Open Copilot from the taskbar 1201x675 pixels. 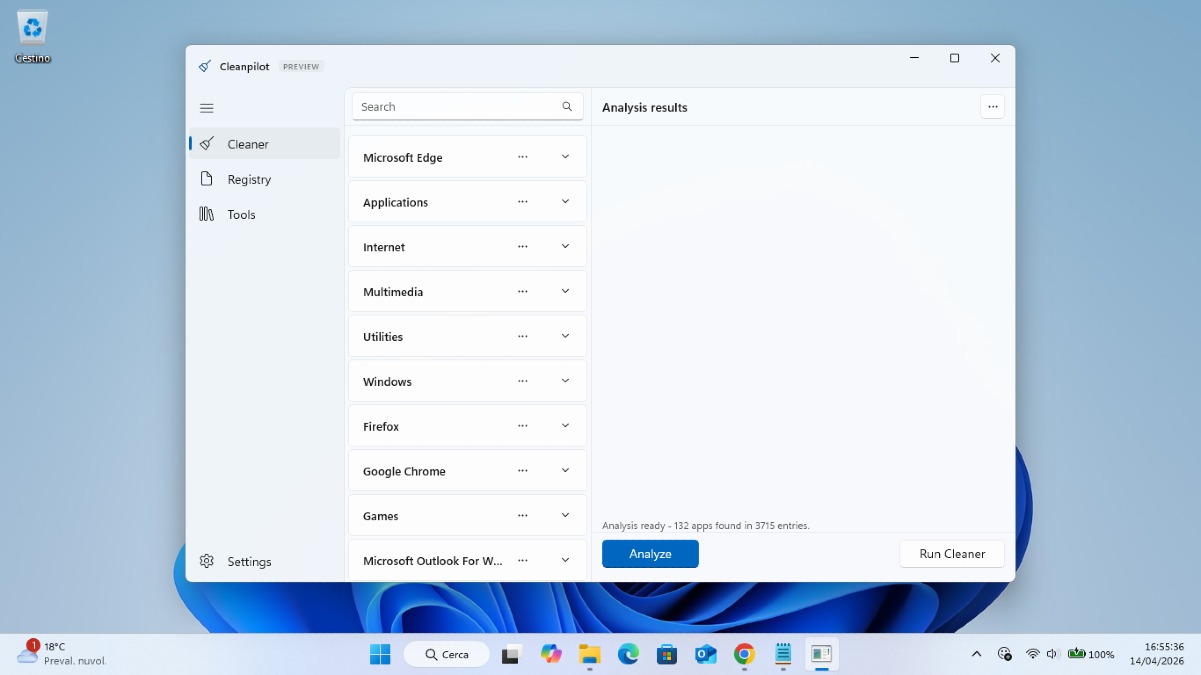pos(551,654)
